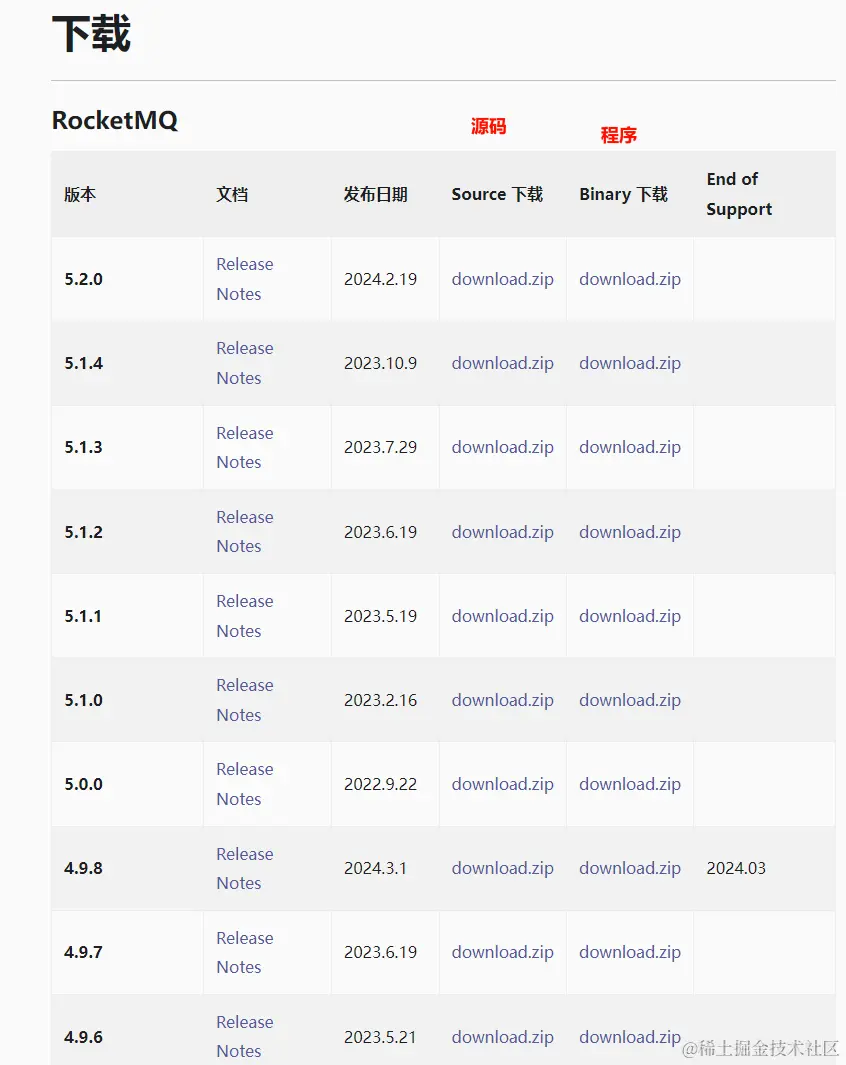The height and width of the screenshot is (1065, 846).
Task: Download Binary zip for version 5.1.0
Action: pyautogui.click(x=630, y=700)
